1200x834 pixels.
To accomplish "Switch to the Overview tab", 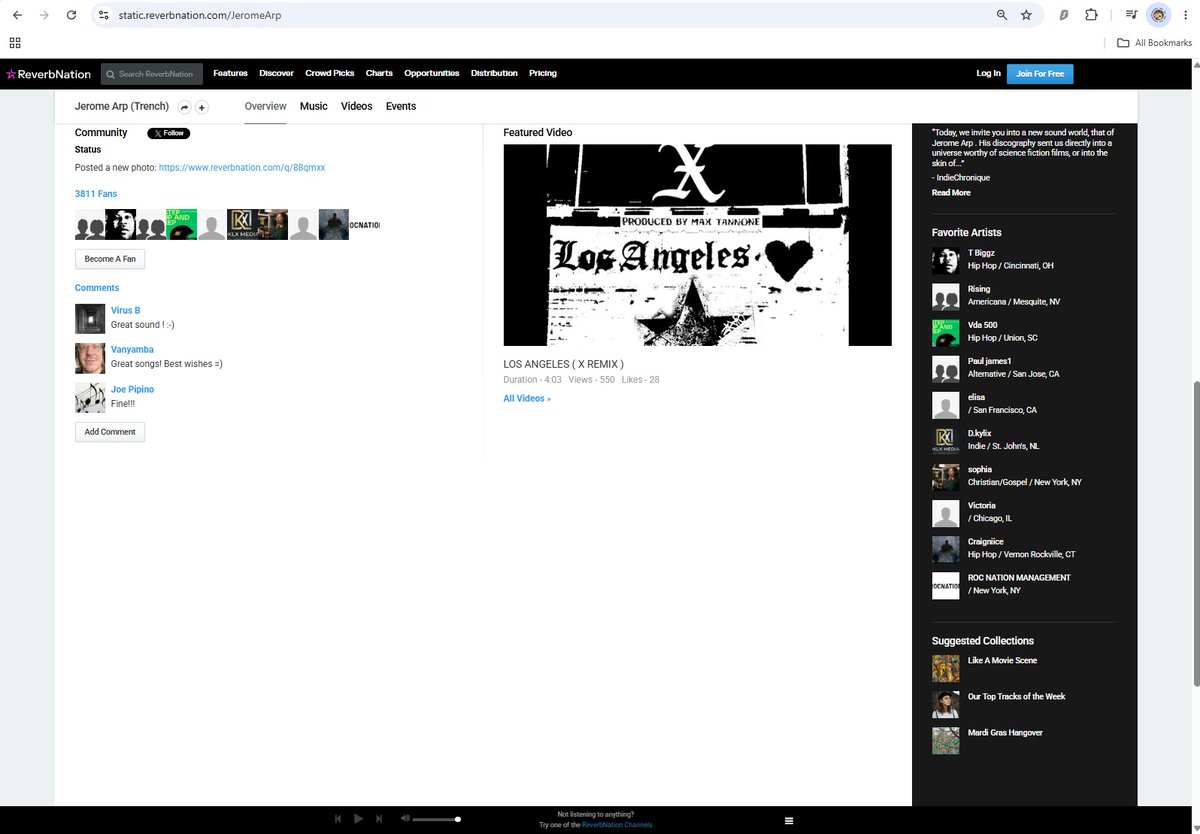I will [265, 106].
